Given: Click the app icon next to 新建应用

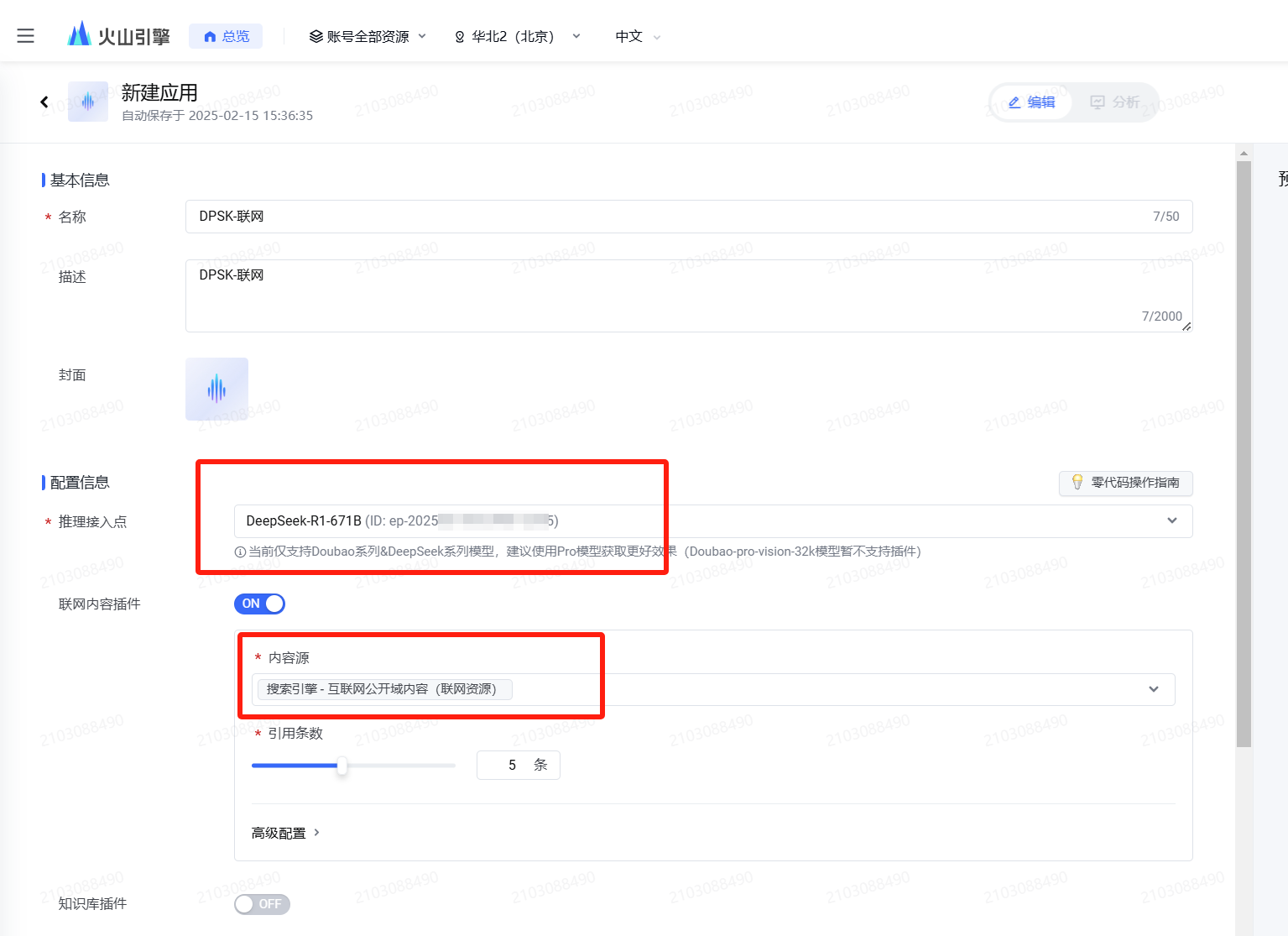Looking at the screenshot, I should pos(88,102).
